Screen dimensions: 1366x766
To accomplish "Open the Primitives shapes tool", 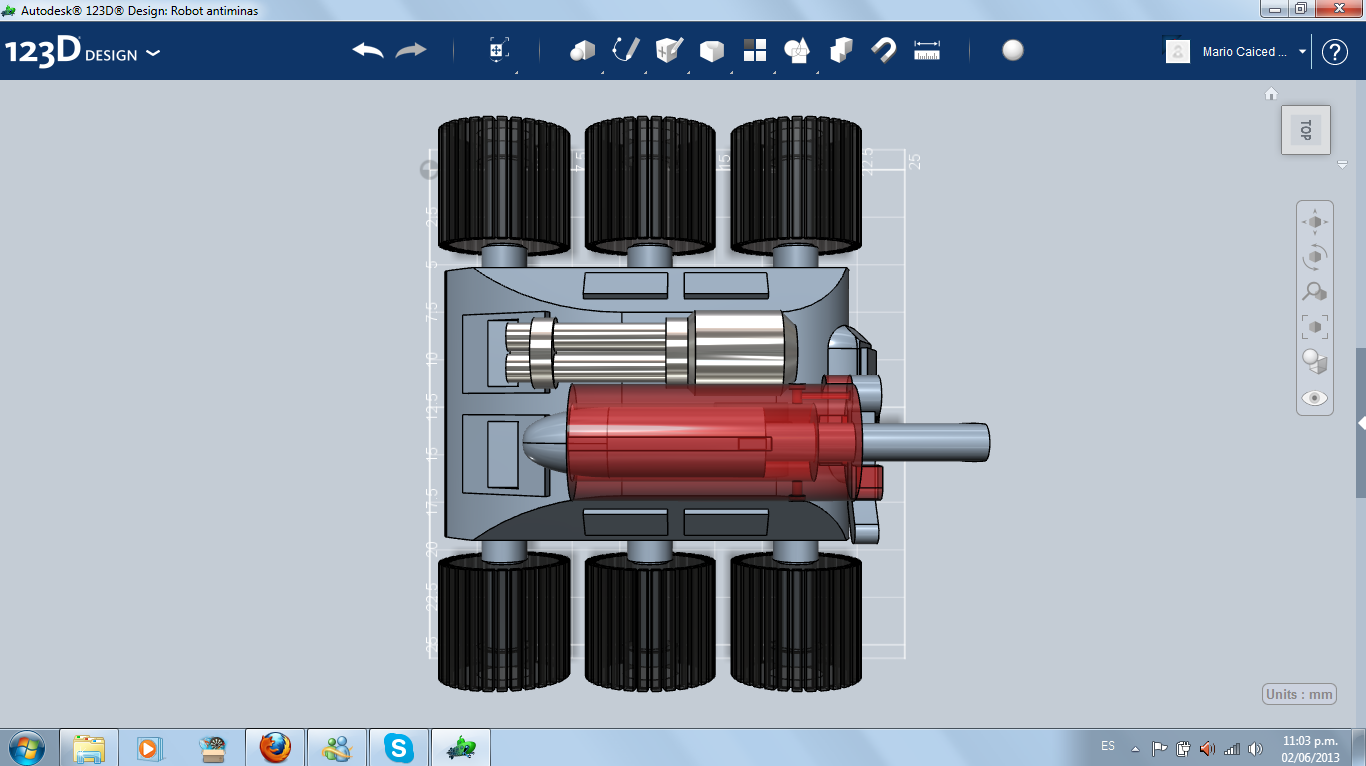I will (x=582, y=51).
